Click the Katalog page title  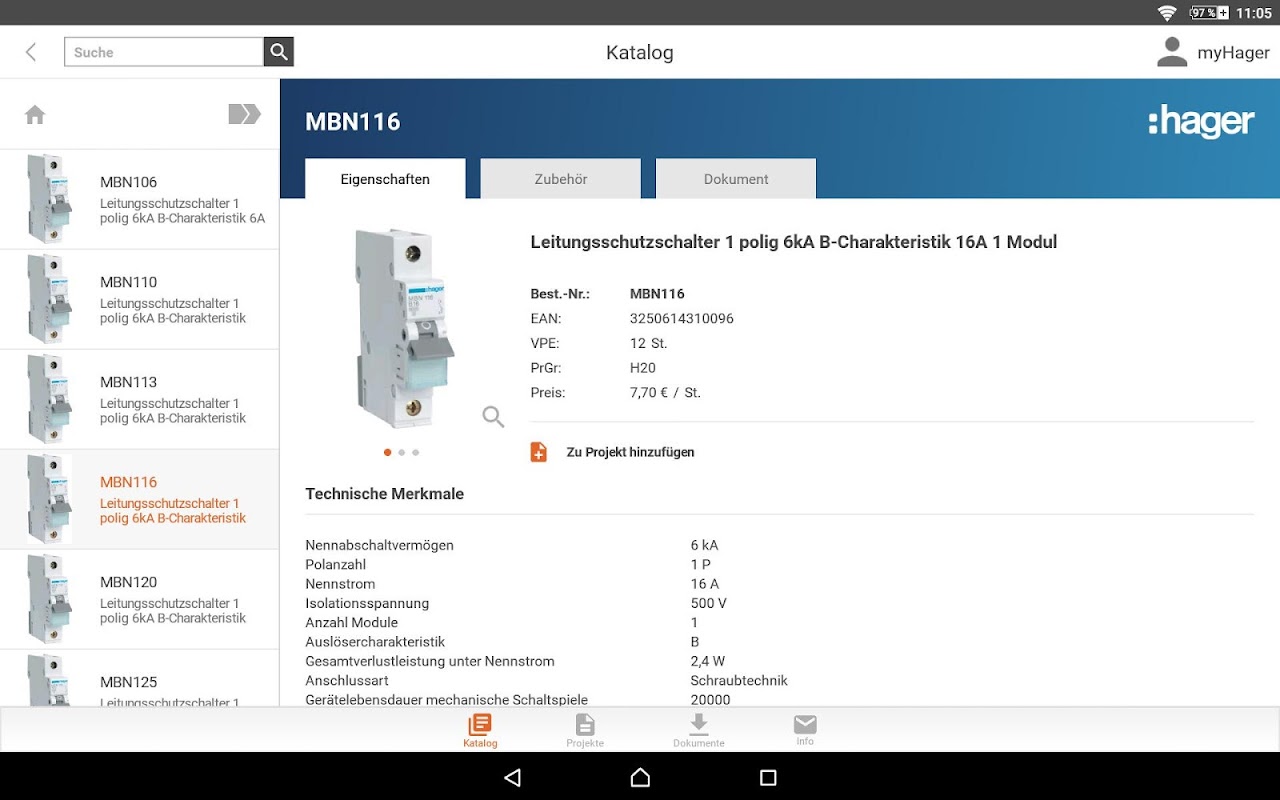pos(640,53)
